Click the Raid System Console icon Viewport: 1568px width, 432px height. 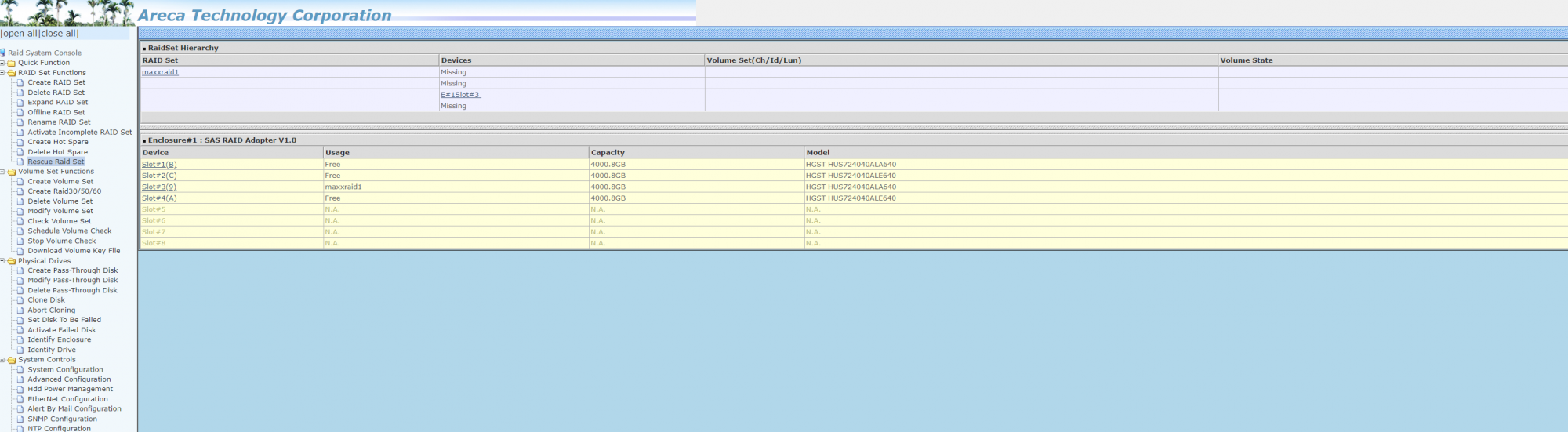coord(3,53)
